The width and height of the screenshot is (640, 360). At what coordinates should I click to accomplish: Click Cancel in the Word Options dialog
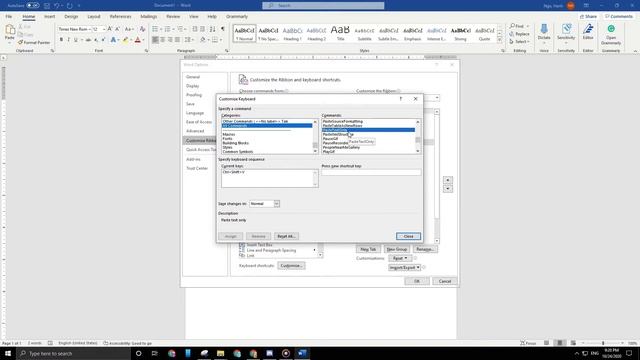pos(444,281)
